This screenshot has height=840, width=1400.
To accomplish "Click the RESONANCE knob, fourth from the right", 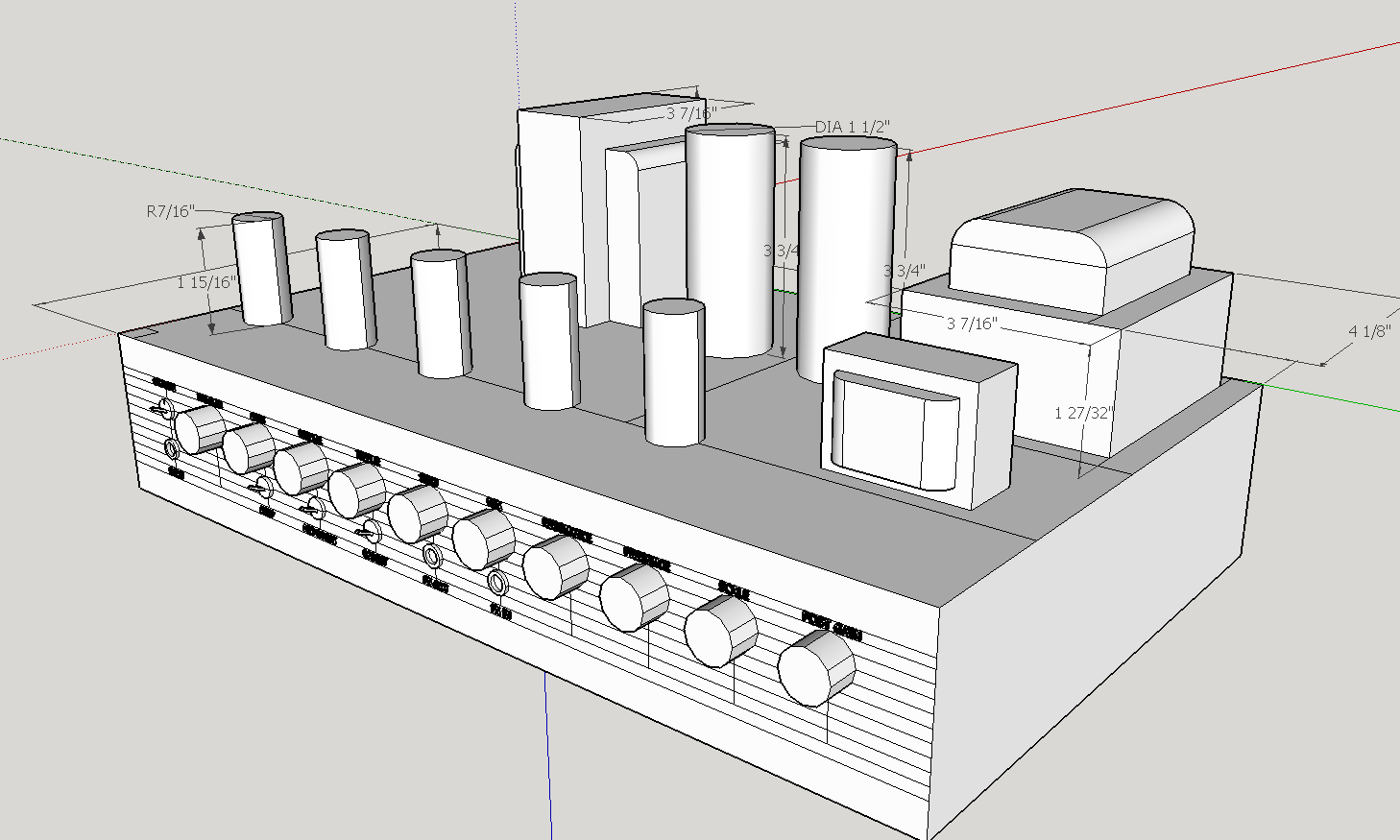I will [x=556, y=566].
